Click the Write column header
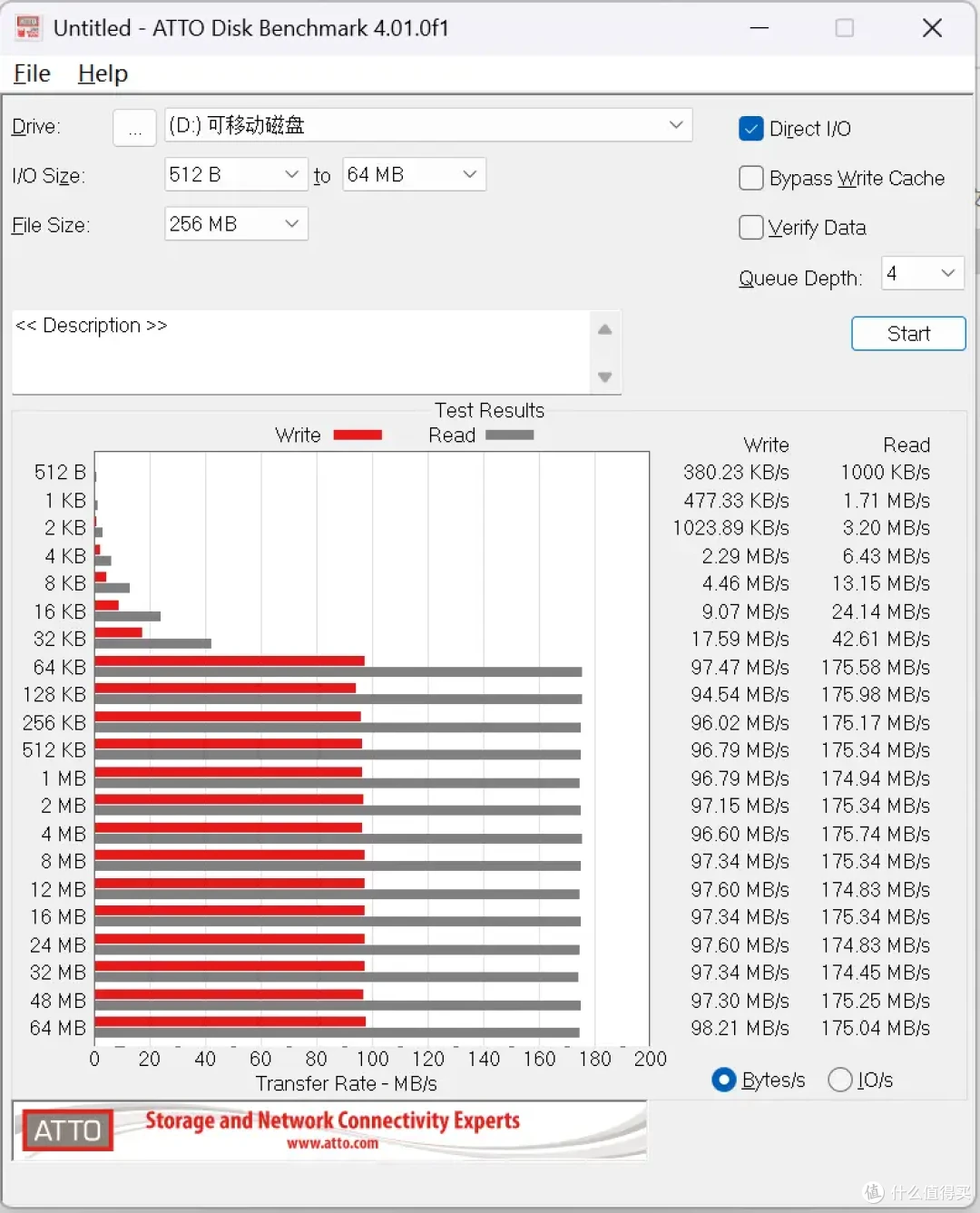980x1213 pixels. tap(766, 445)
